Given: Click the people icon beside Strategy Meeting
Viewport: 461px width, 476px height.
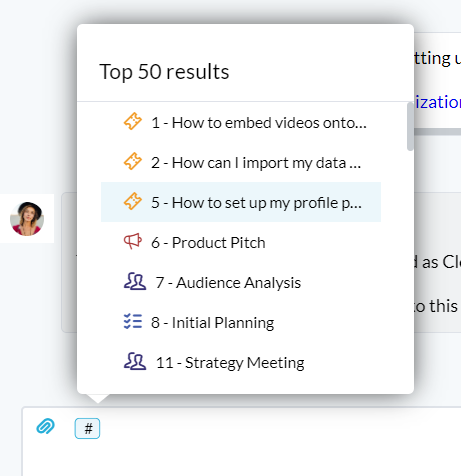Looking at the screenshot, I should pyautogui.click(x=135, y=362).
